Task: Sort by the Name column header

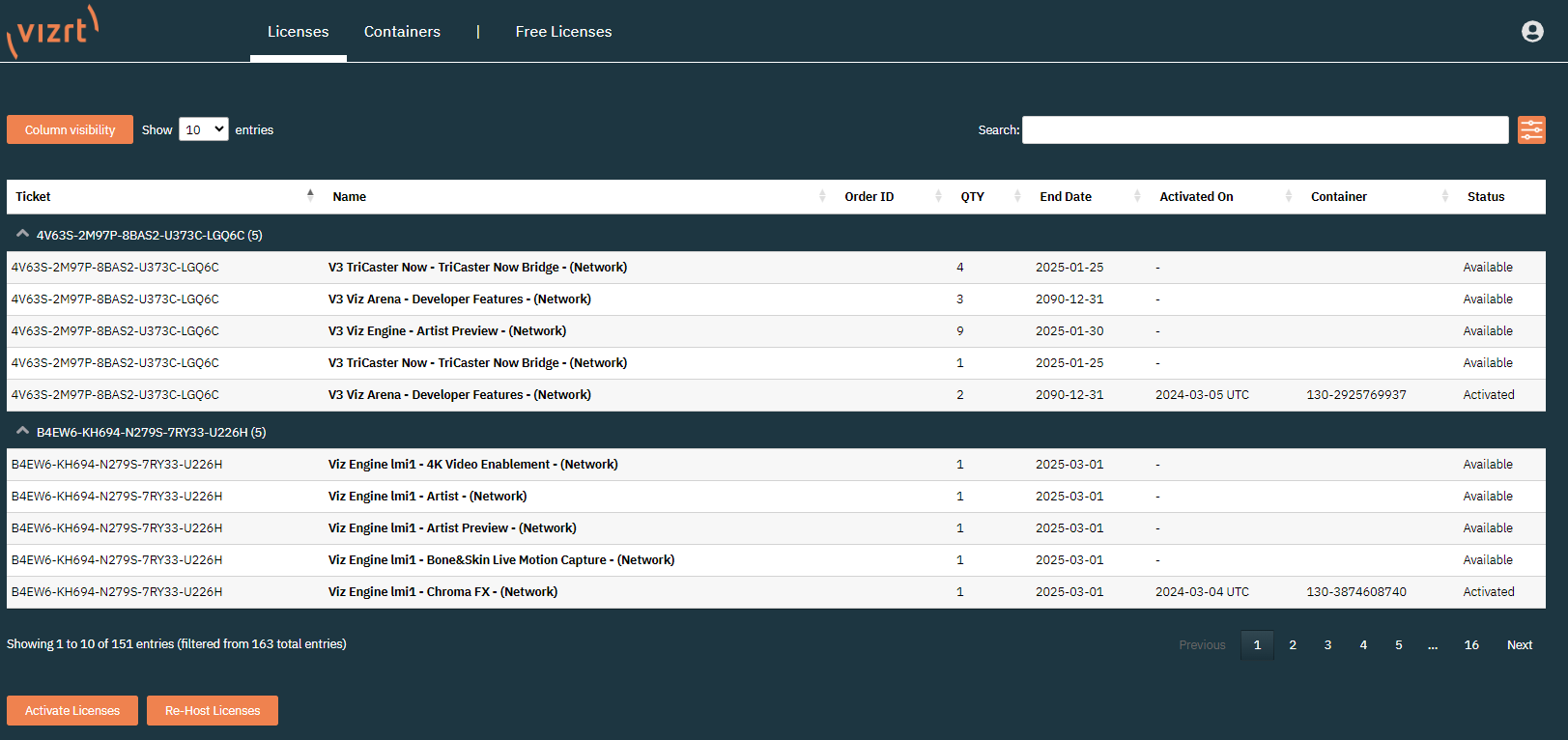Action: [x=350, y=197]
